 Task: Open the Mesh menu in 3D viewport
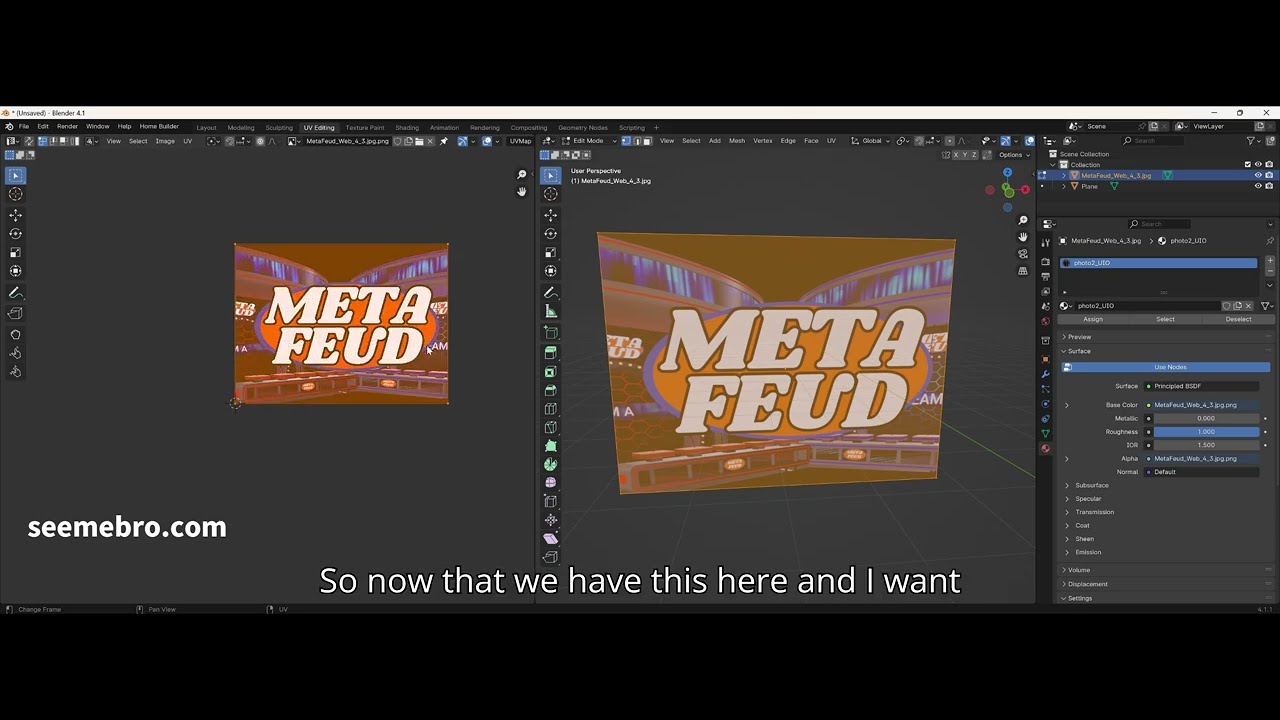pos(737,141)
